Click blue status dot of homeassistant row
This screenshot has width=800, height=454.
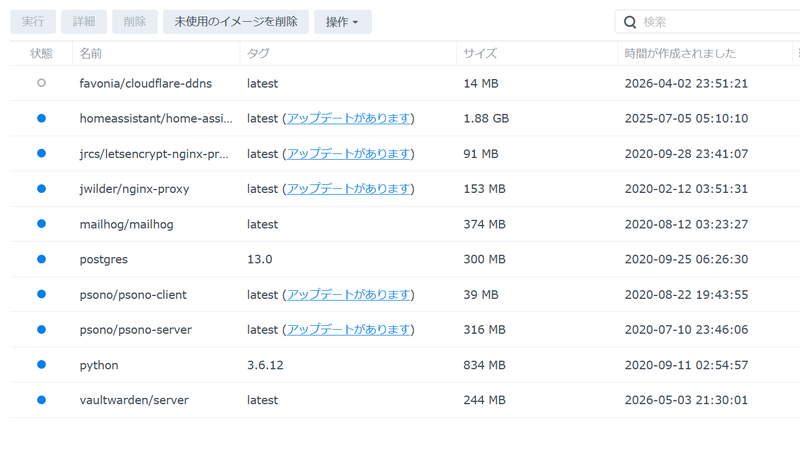41,118
